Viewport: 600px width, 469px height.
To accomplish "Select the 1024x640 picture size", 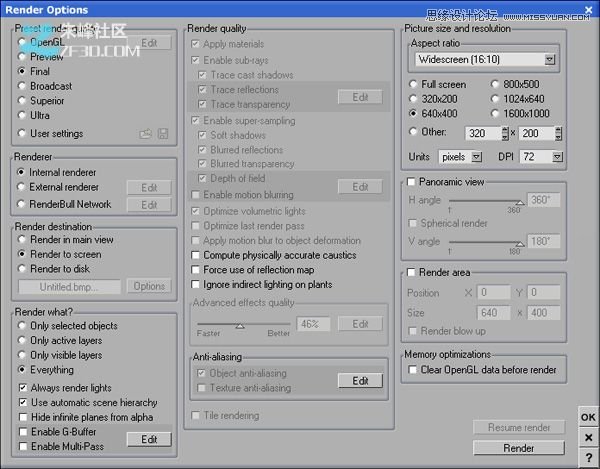I will (495, 99).
